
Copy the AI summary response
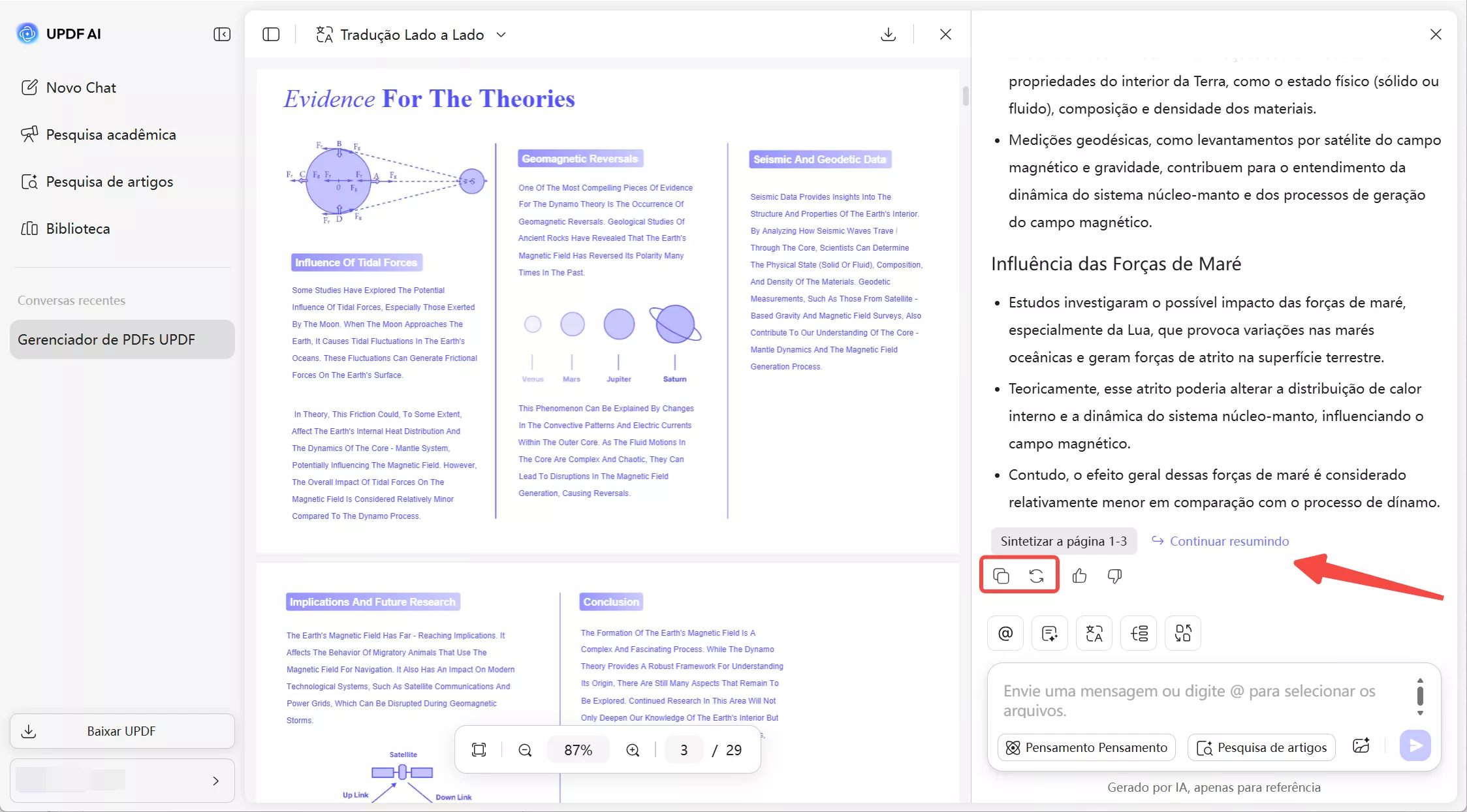1001,576
